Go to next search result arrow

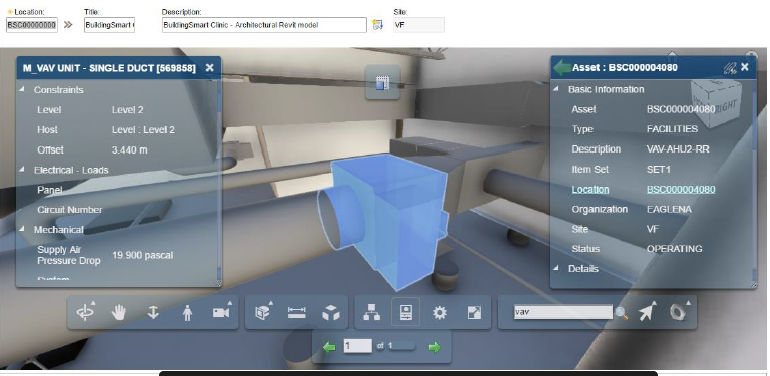coord(434,348)
